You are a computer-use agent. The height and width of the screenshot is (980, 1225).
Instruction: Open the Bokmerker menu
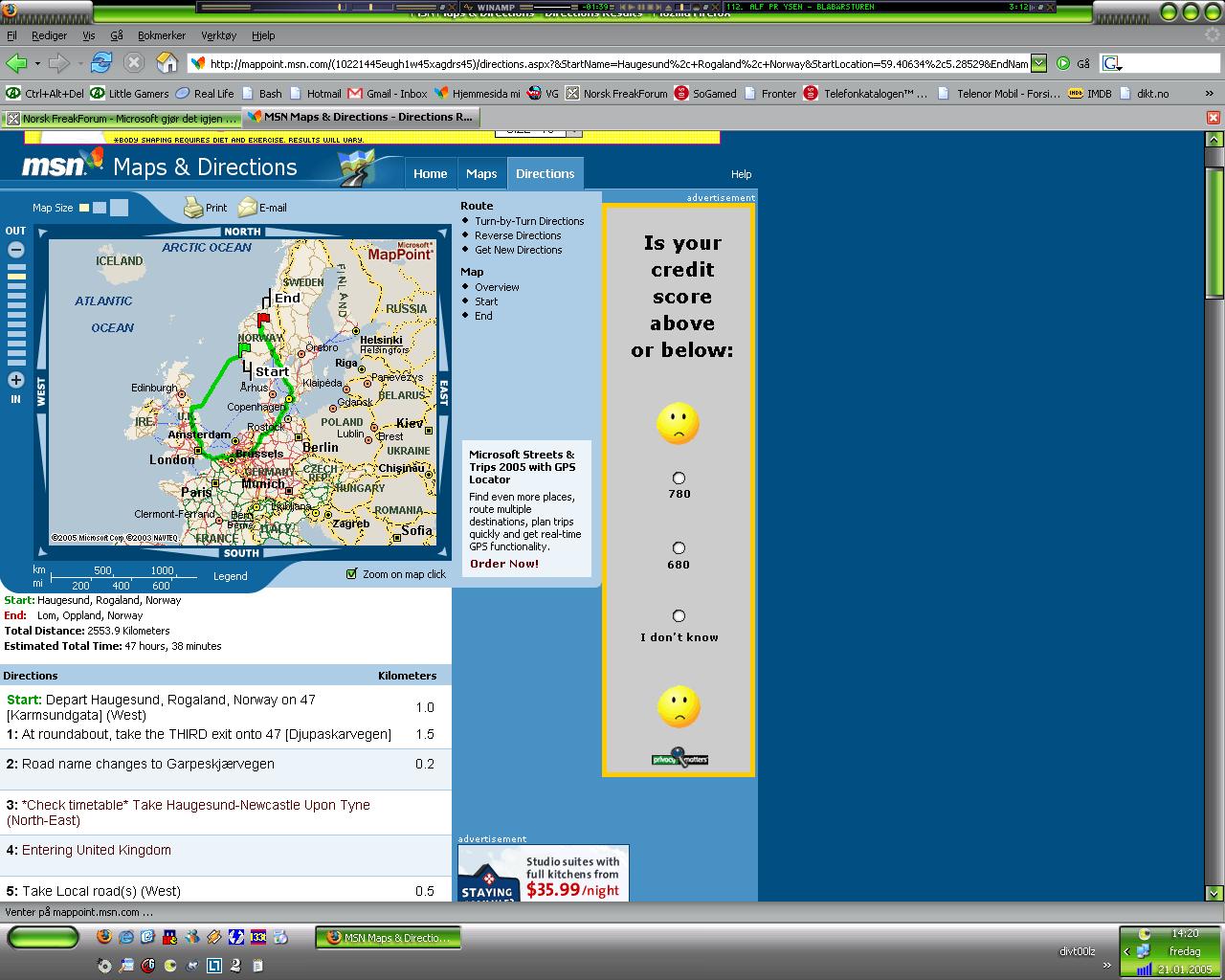point(162,35)
